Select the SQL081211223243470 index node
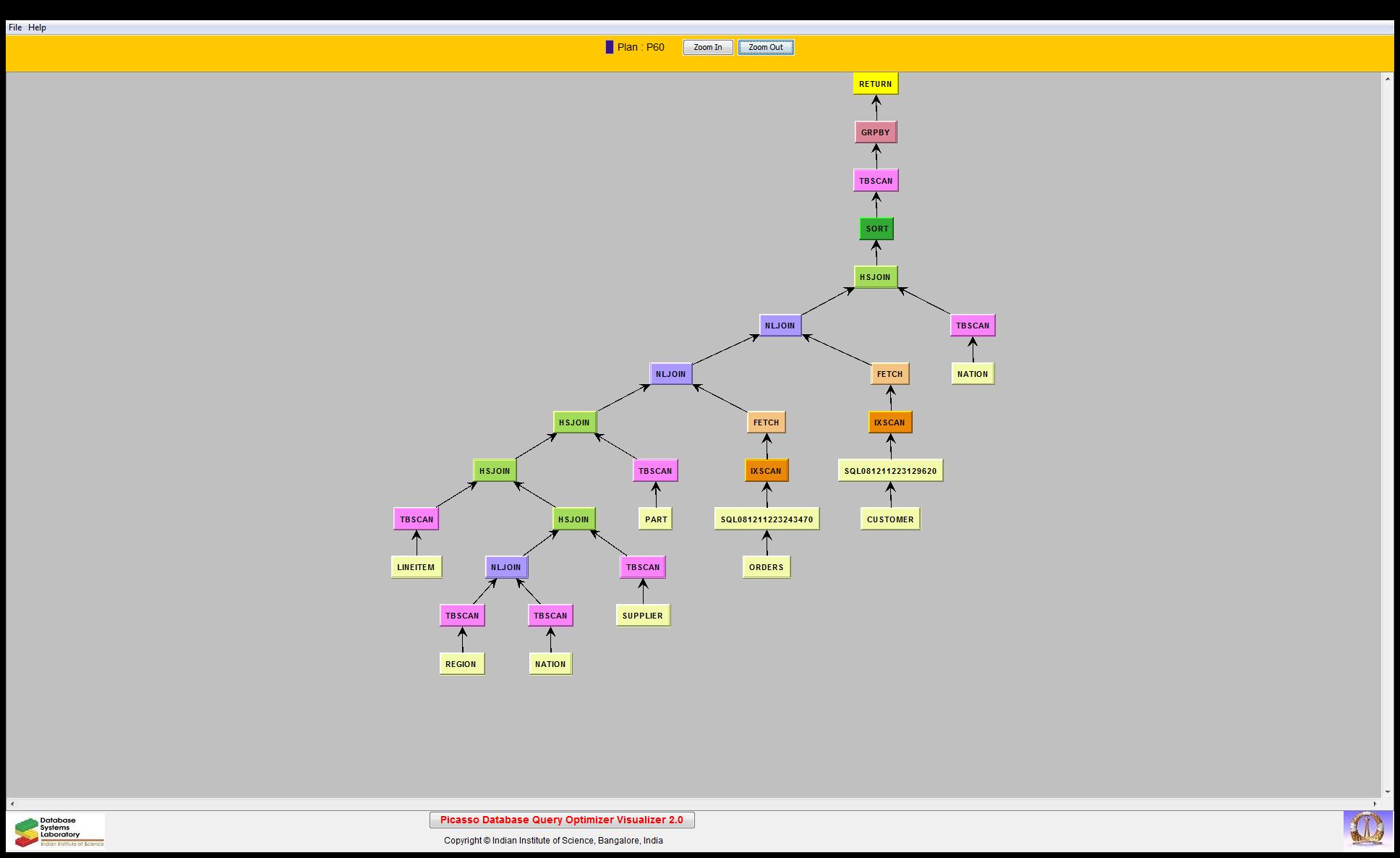The height and width of the screenshot is (858, 1400). pyautogui.click(x=767, y=519)
